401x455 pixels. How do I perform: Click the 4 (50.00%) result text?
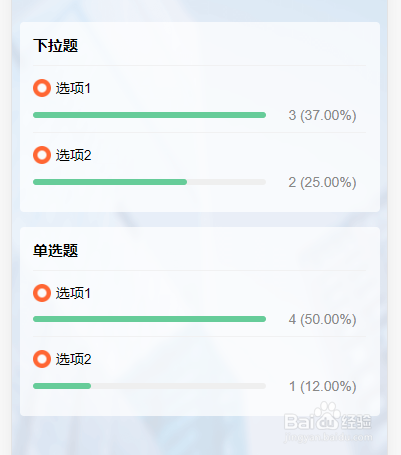point(322,319)
